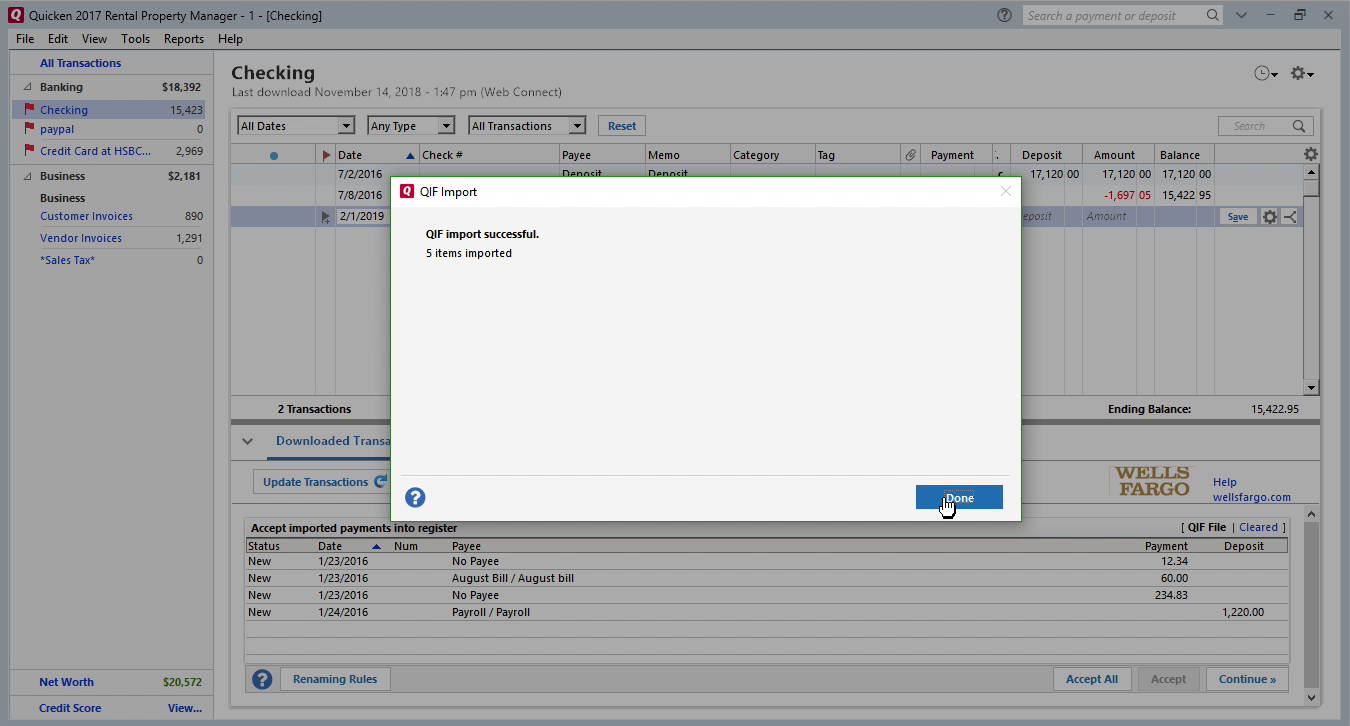
Task: Click Accept All button
Action: pos(1092,679)
